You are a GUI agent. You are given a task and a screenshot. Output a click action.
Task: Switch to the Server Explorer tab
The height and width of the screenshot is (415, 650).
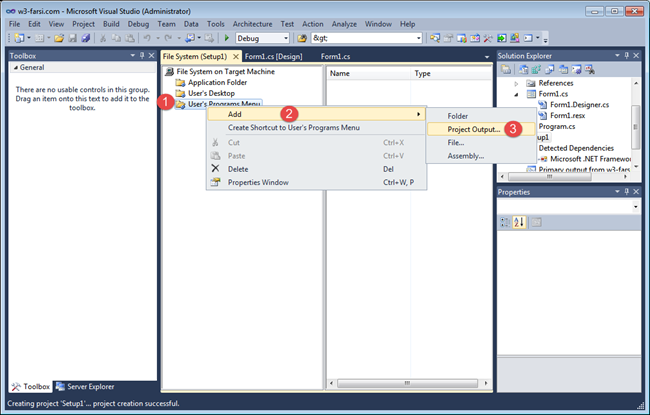pyautogui.click(x=85, y=386)
